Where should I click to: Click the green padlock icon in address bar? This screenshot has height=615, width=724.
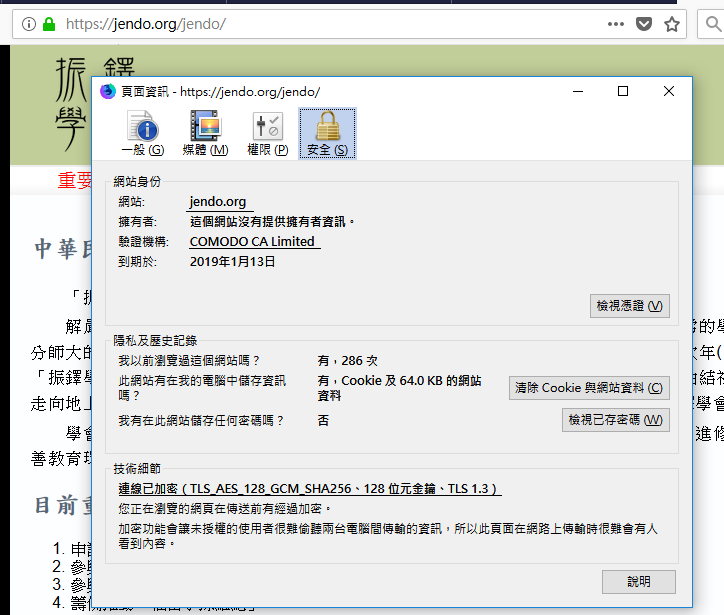pyautogui.click(x=48, y=23)
